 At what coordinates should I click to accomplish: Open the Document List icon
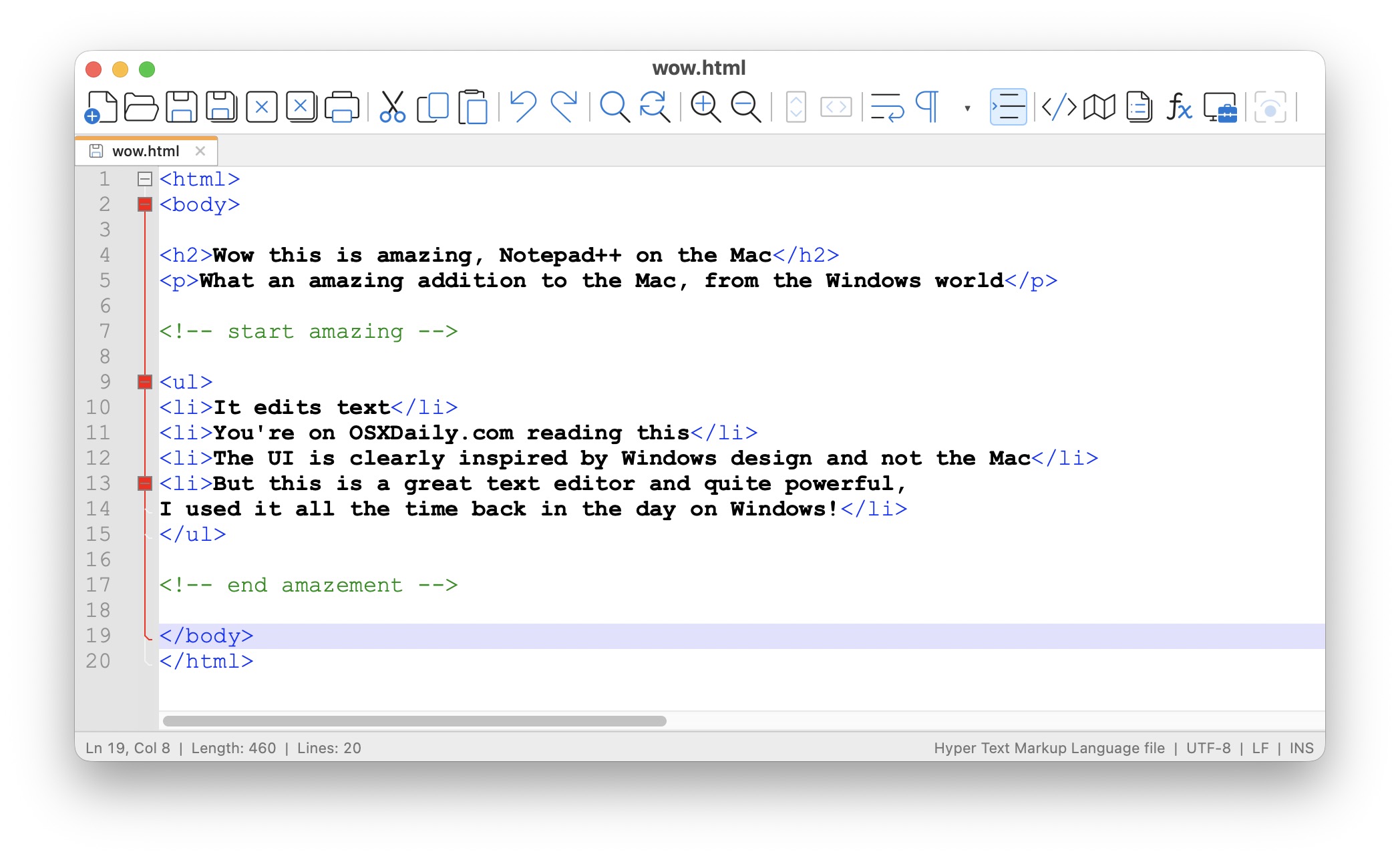1139,107
